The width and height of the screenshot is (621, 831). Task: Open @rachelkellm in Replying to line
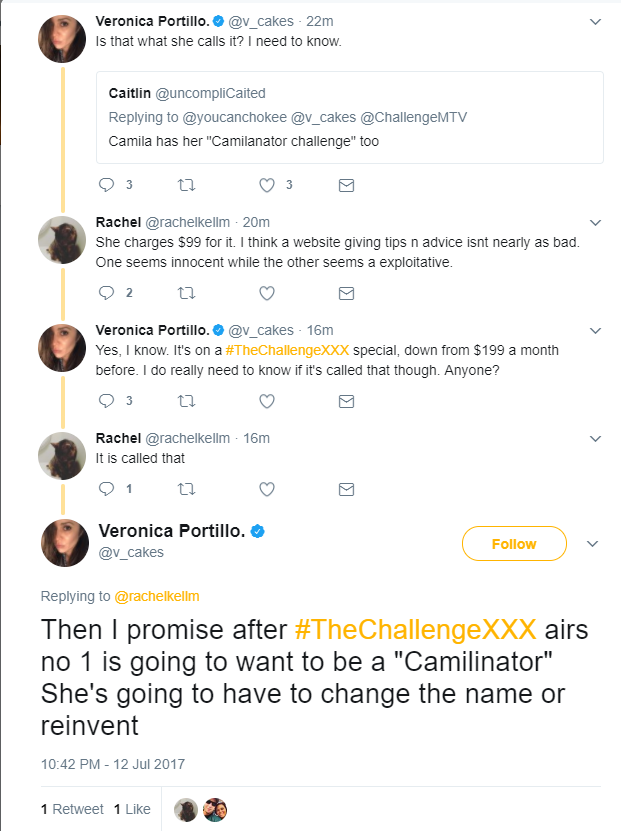pyautogui.click(x=157, y=596)
